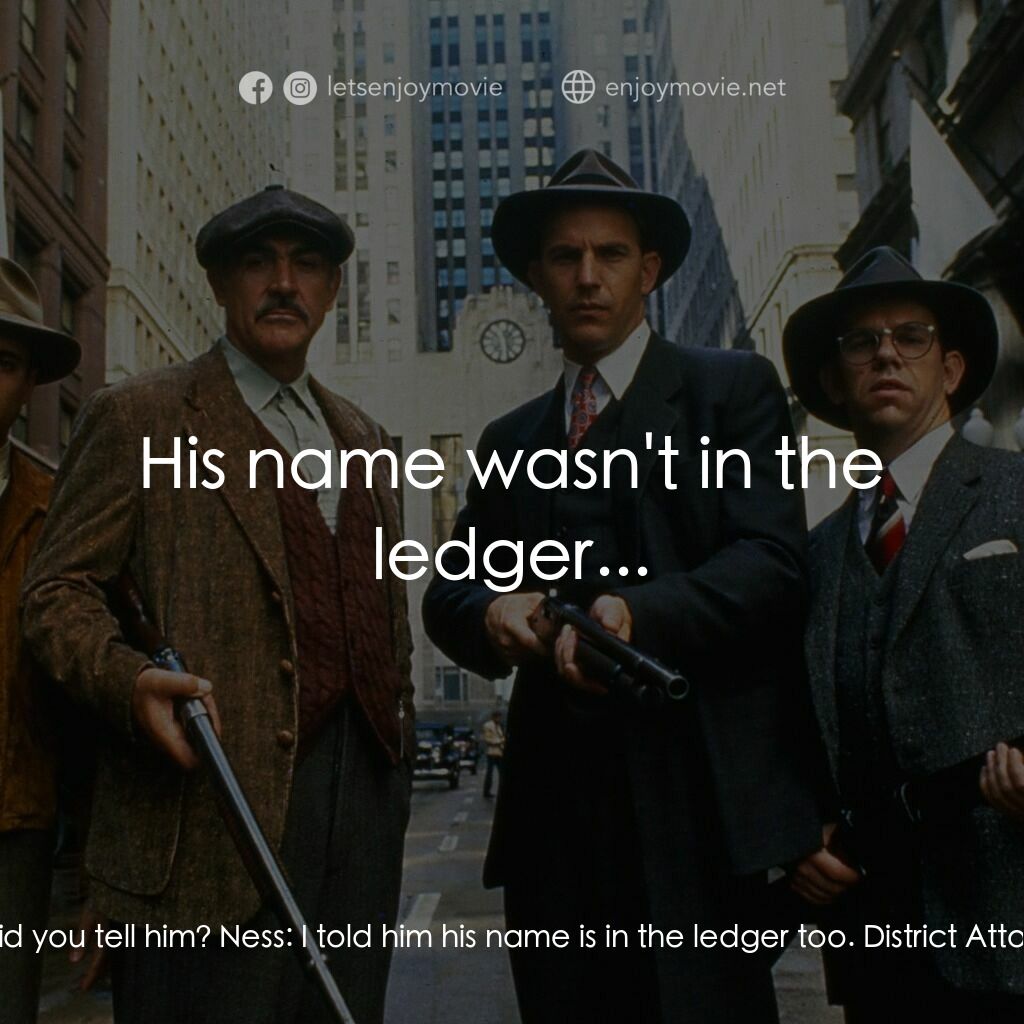Click the long gun barrel at lower left
1024x1024 pixels.
click(x=250, y=830)
